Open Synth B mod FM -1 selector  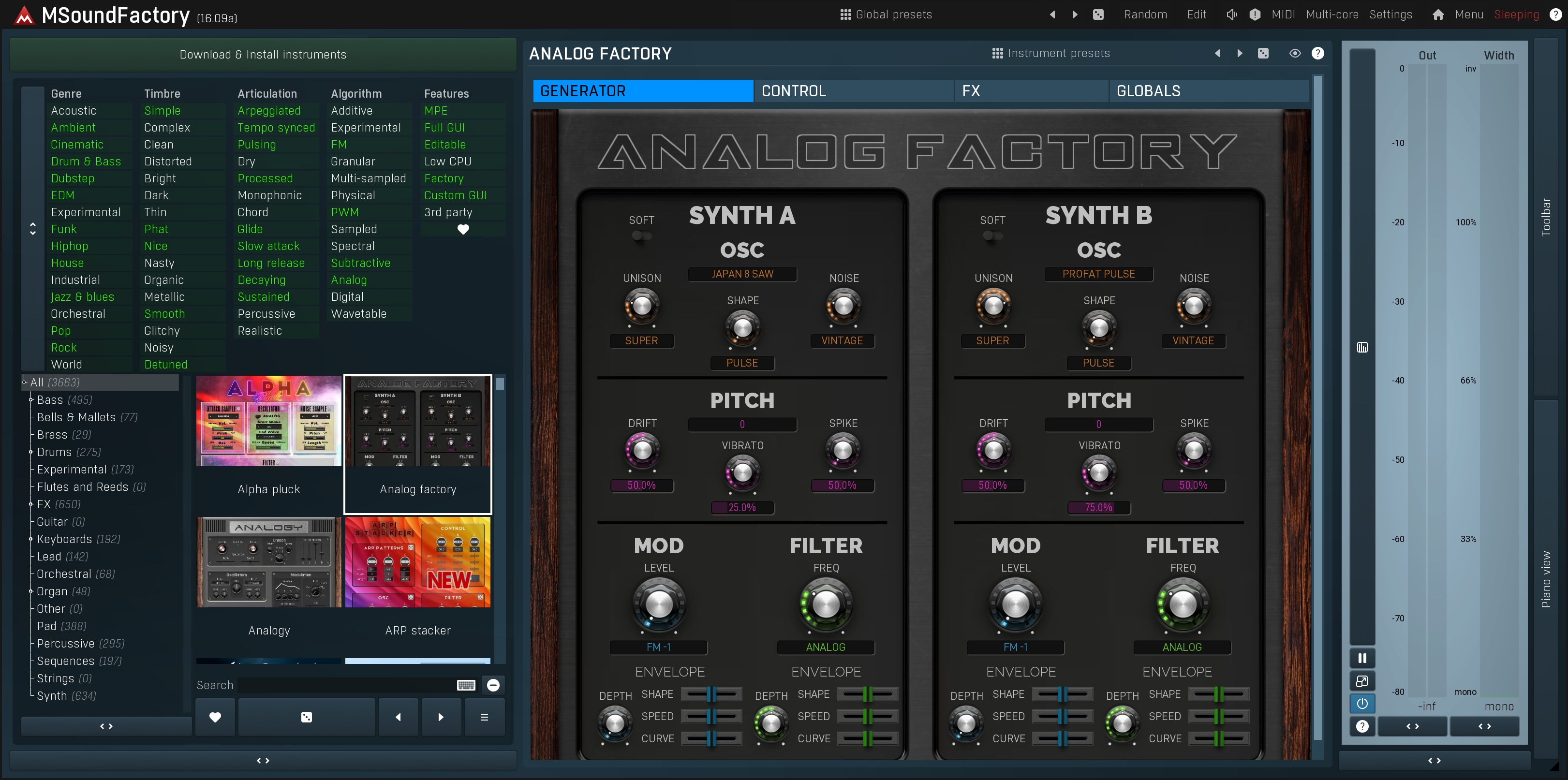[1015, 648]
